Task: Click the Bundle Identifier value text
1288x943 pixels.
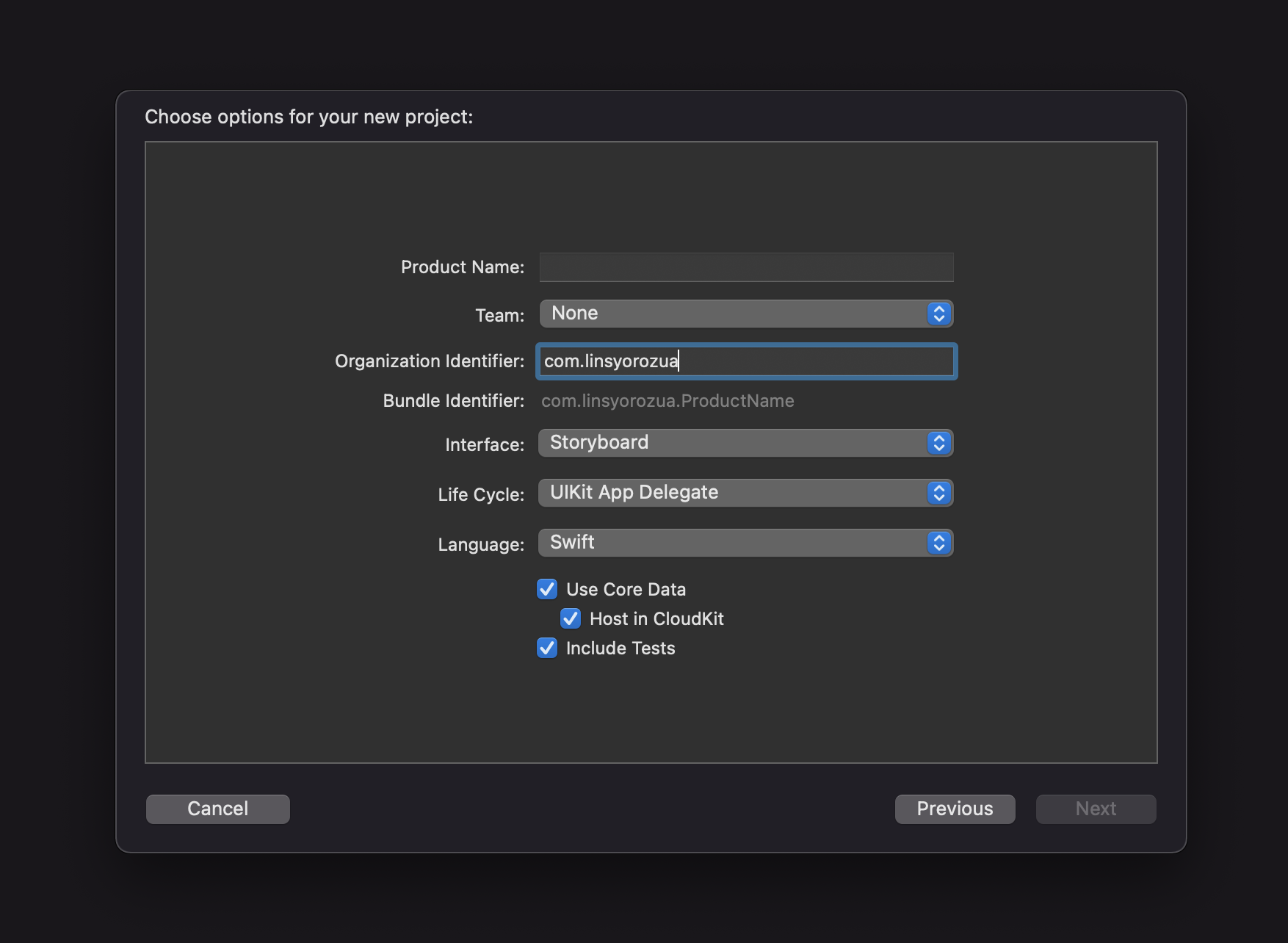Action: (667, 401)
